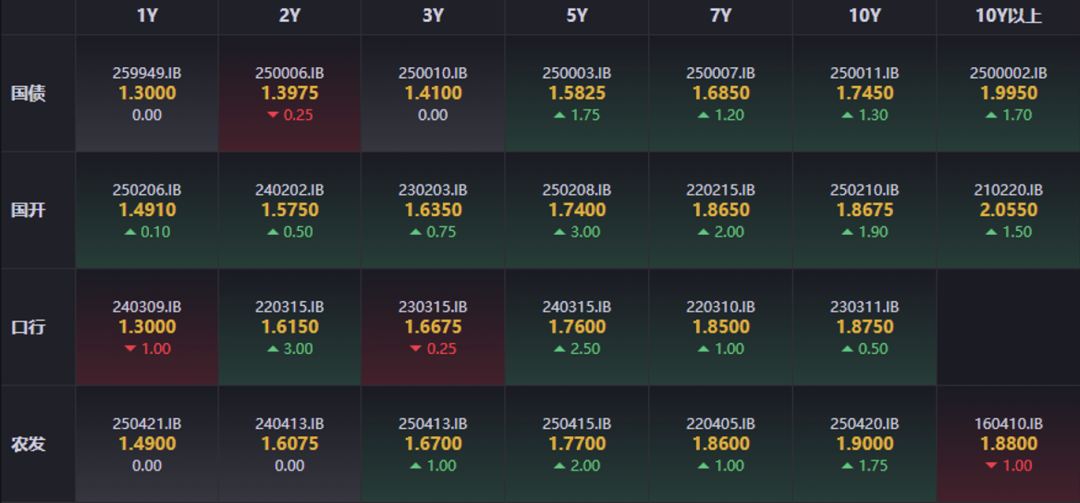Select the 10Y以上 column header
The height and width of the screenshot is (503, 1080).
coord(1008,16)
